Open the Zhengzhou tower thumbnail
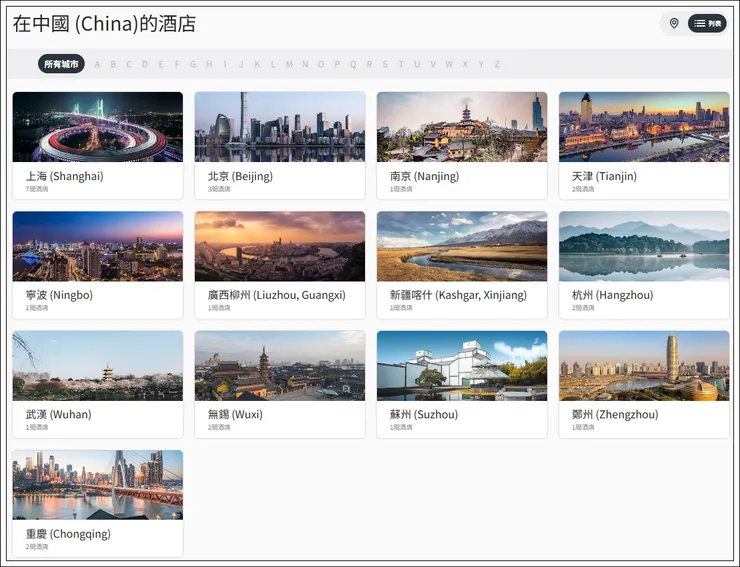This screenshot has height=567, width=740. pos(644,366)
